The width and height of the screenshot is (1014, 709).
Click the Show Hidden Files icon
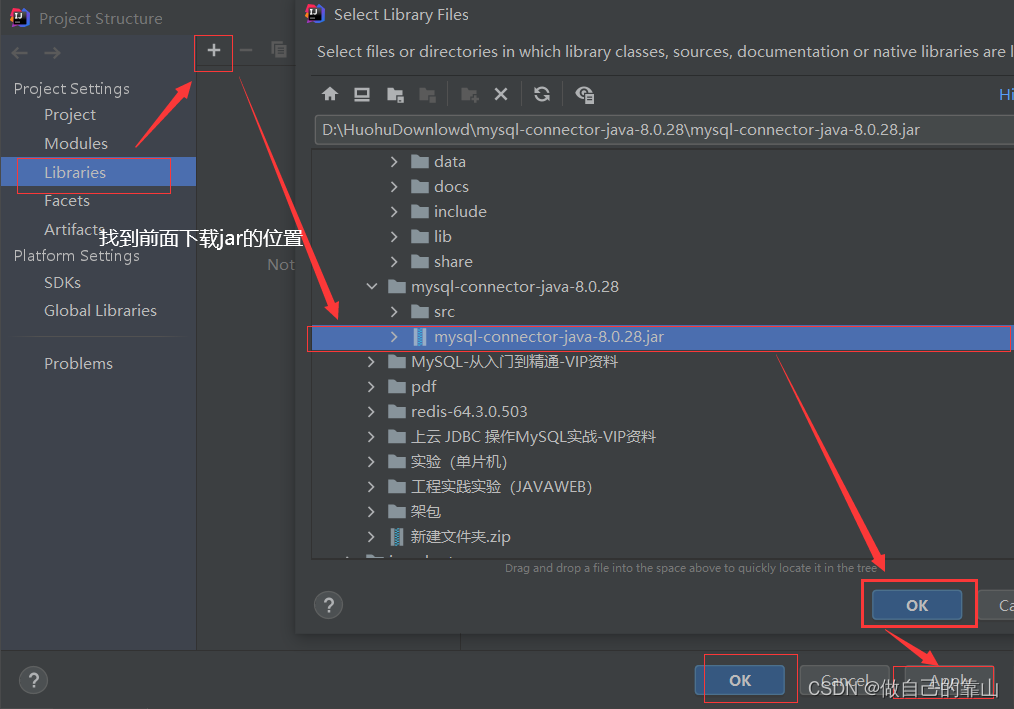585,94
